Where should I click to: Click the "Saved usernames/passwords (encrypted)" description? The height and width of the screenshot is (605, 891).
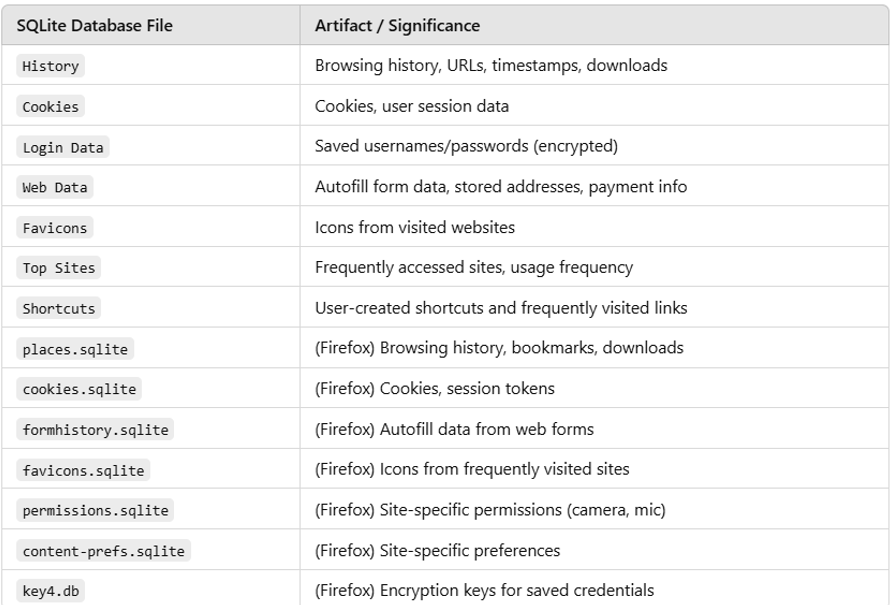click(x=466, y=147)
